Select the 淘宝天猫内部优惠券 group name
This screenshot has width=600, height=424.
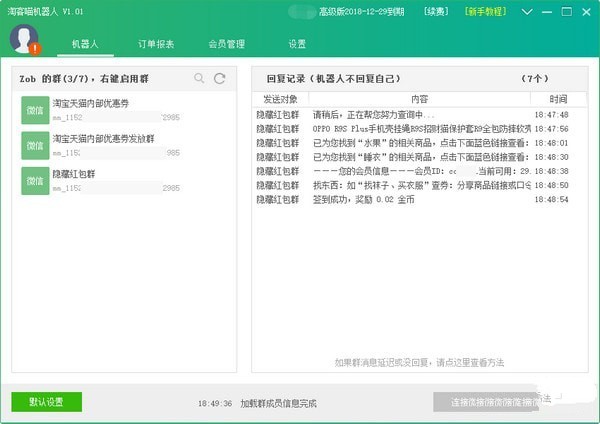click(91, 103)
